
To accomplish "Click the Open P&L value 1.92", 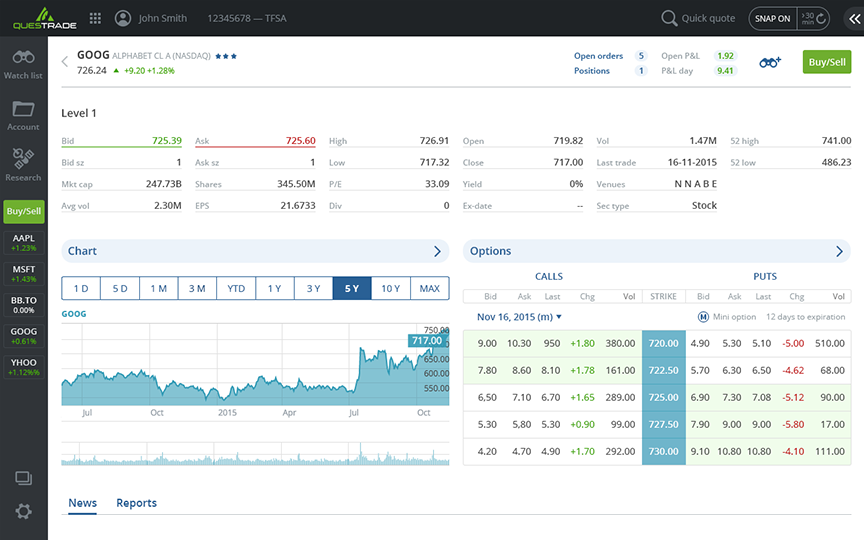I will click(x=725, y=56).
